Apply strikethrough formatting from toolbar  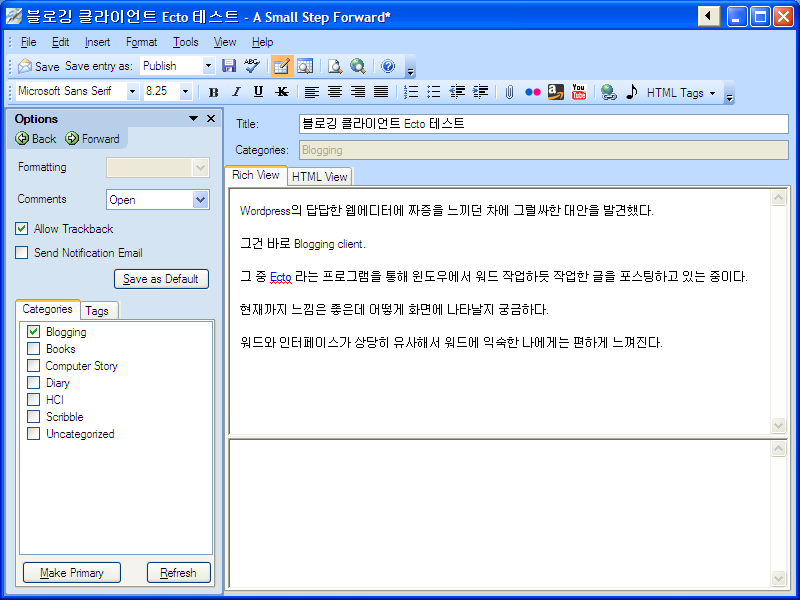282,92
